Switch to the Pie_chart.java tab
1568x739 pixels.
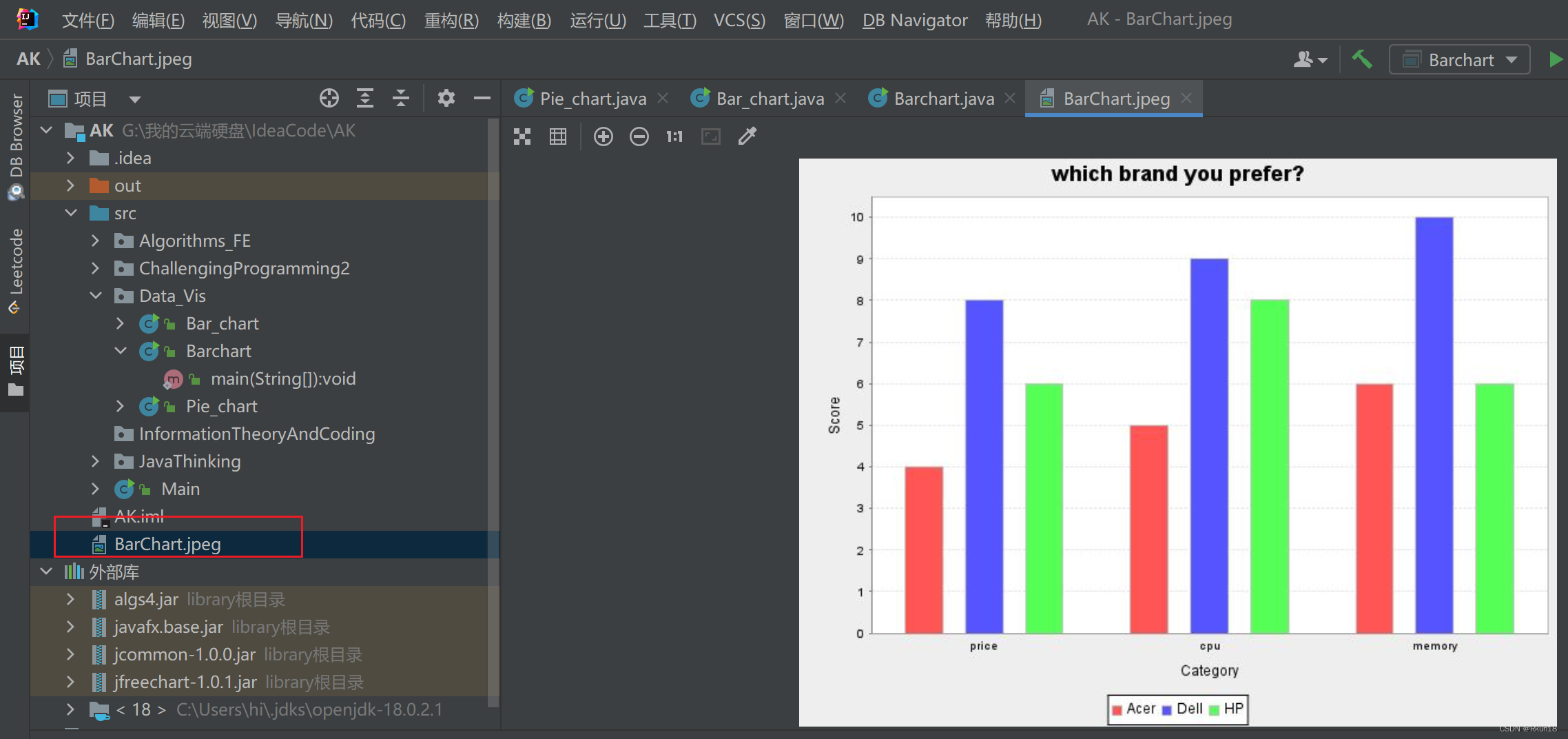593,99
